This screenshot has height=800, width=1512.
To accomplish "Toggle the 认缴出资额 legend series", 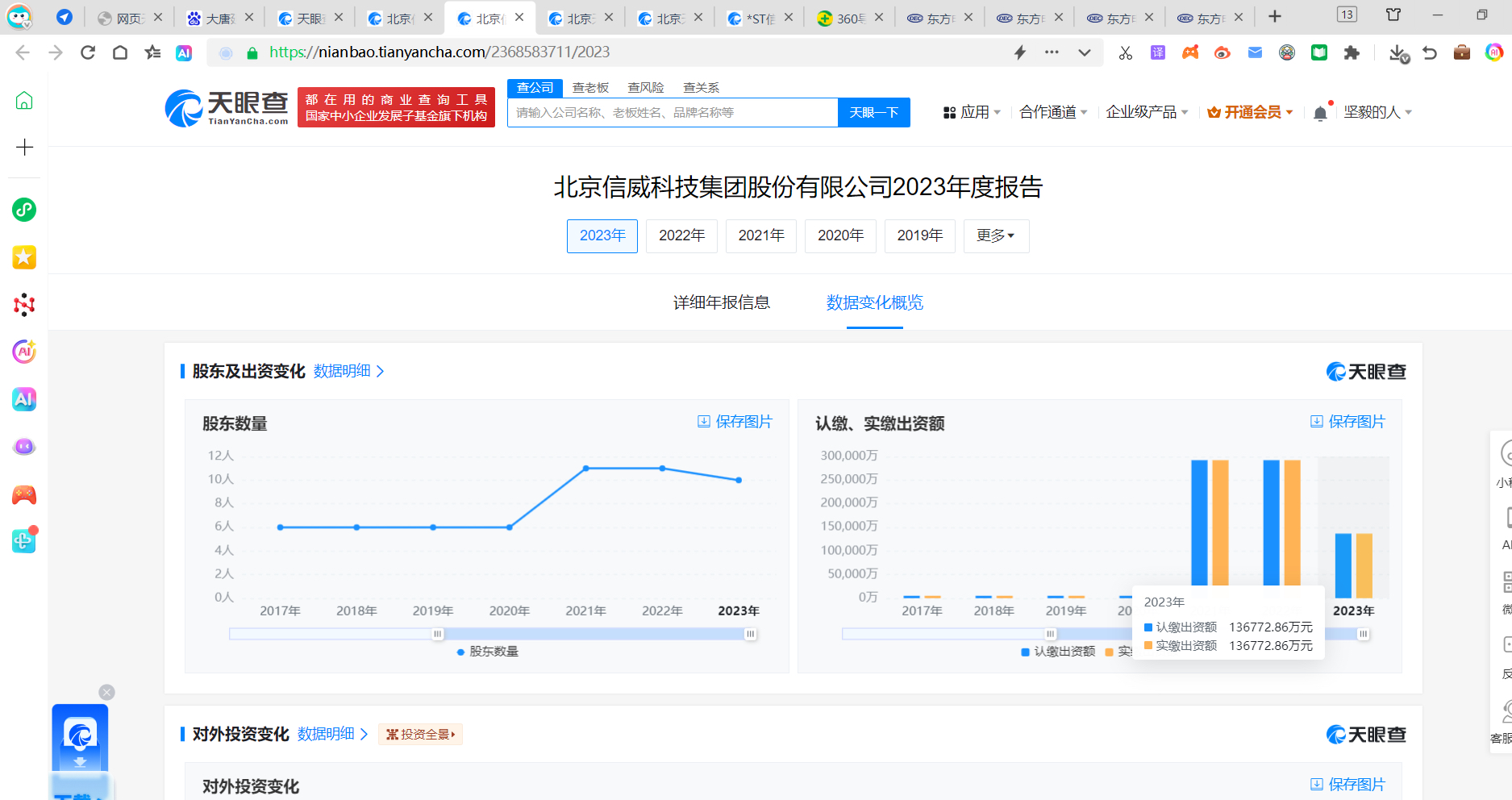I will point(1058,652).
